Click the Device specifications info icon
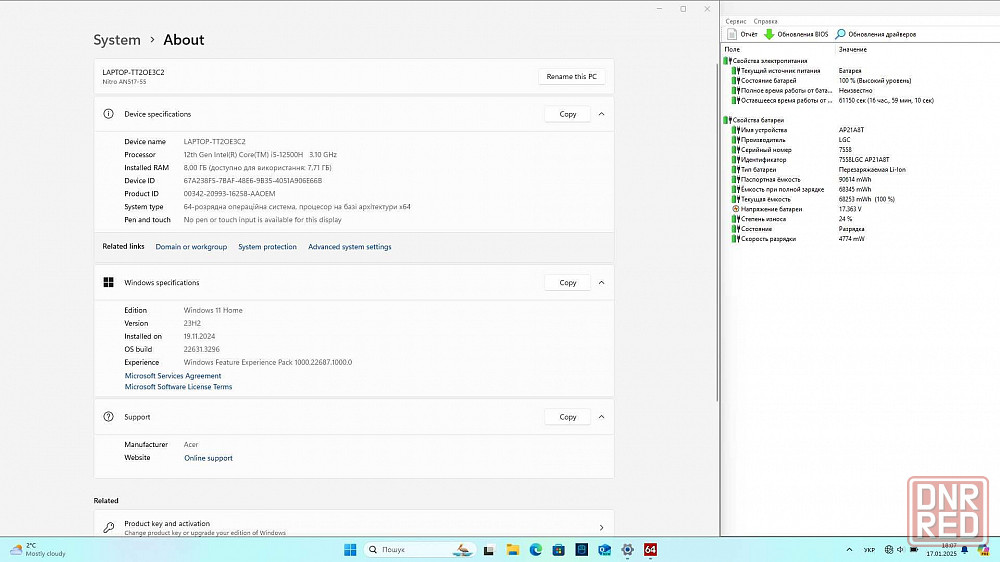Screen dimensions: 1000x562 [108, 114]
